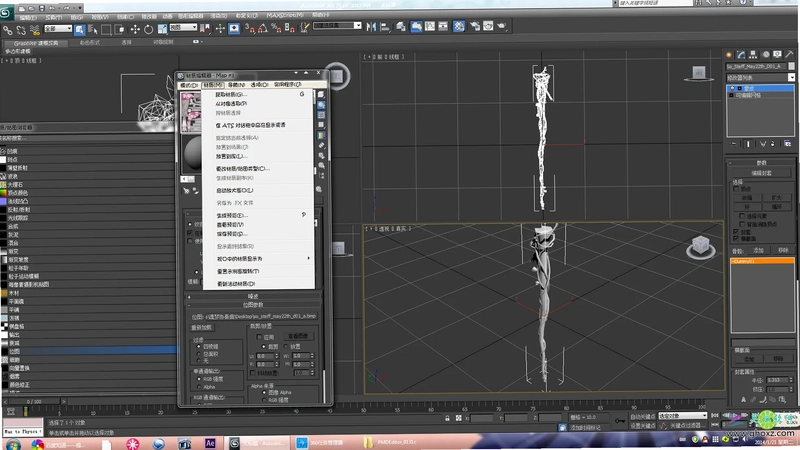800x450 pixels.
Task: Click Remove bones button in Skin parameters
Action: [x=783, y=251]
